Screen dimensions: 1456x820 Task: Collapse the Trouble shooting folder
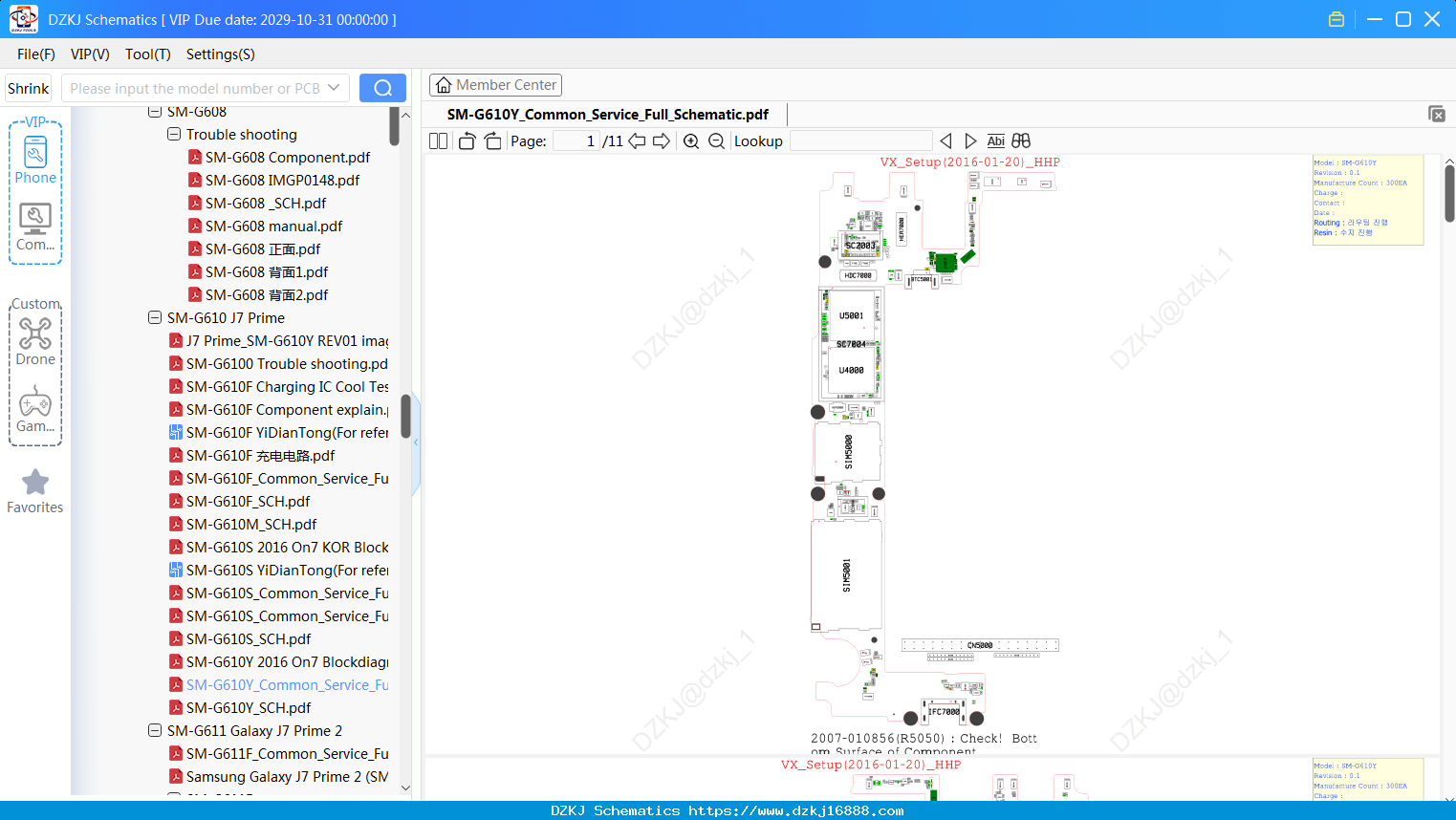click(174, 134)
